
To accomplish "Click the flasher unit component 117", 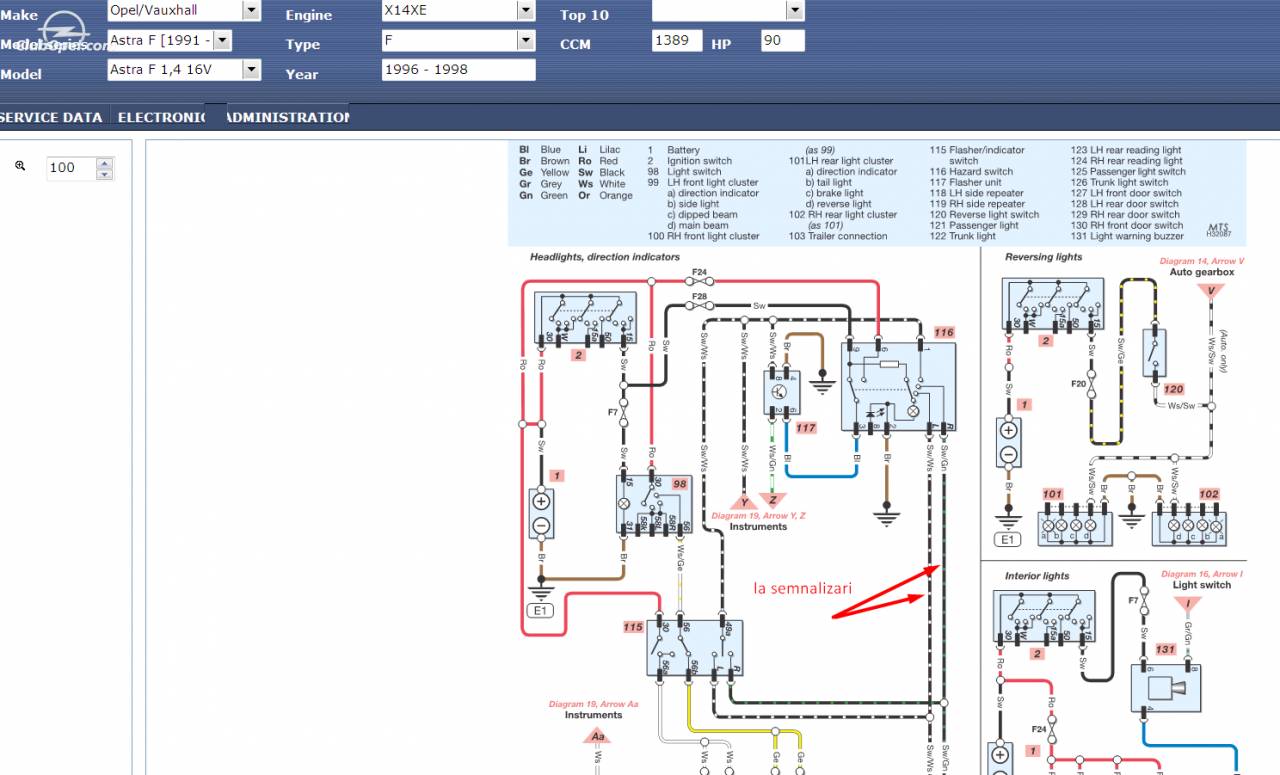I will 780,392.
